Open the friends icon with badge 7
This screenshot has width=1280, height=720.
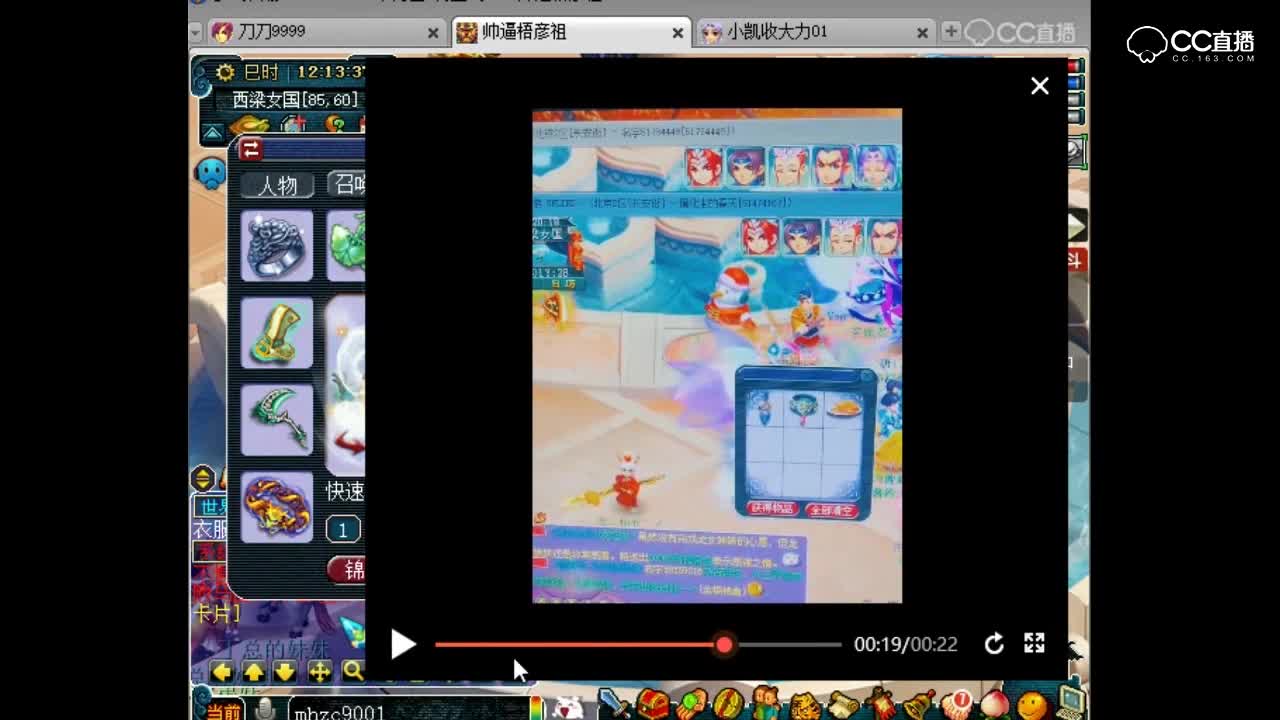click(956, 704)
